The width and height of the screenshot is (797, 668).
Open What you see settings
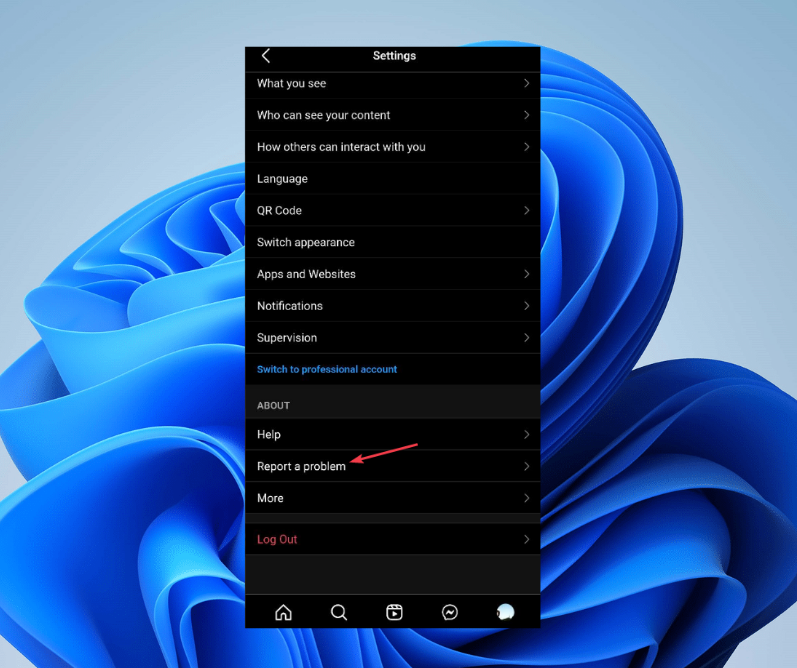pyautogui.click(x=392, y=83)
